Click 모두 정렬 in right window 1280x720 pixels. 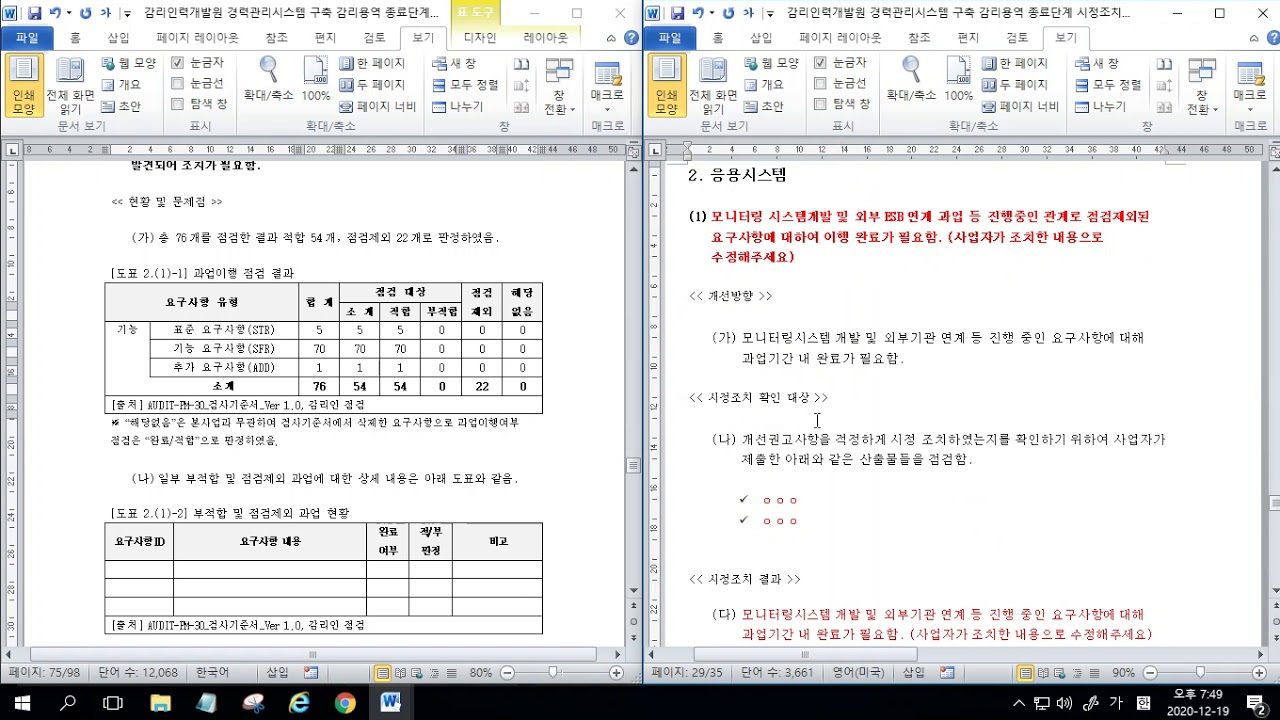click(x=1107, y=84)
